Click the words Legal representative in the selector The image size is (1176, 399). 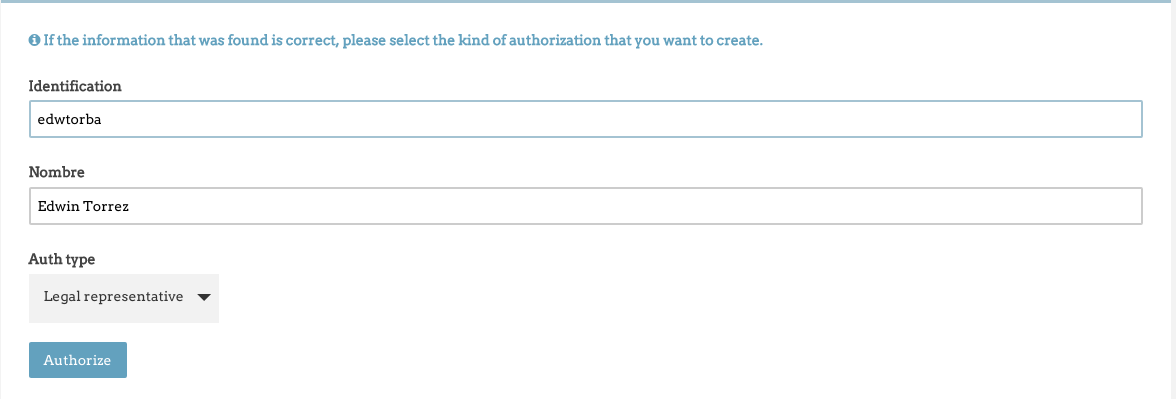tap(113, 297)
